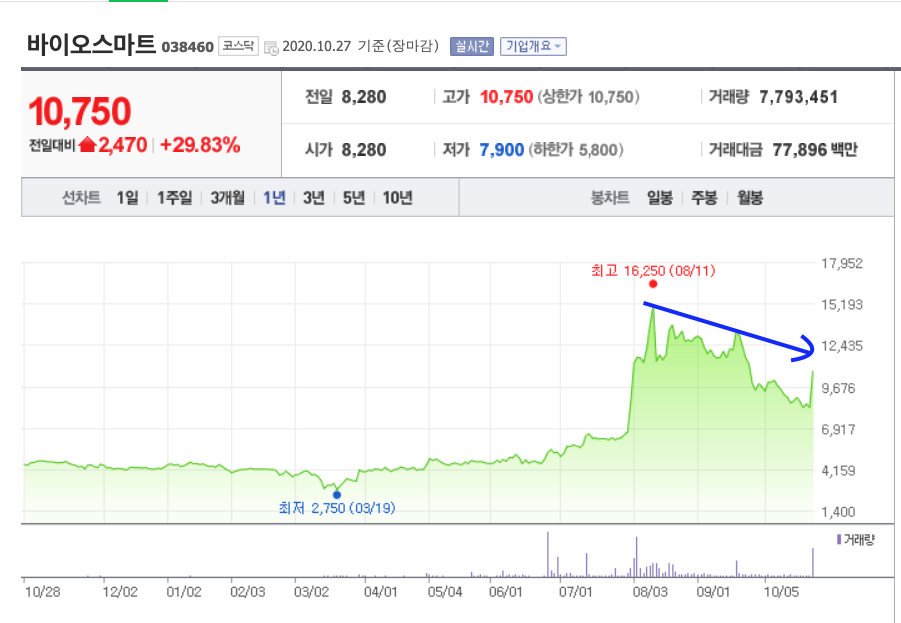The height and width of the screenshot is (623, 901).
Task: Select the 3년 line chart tab
Action: 314,198
